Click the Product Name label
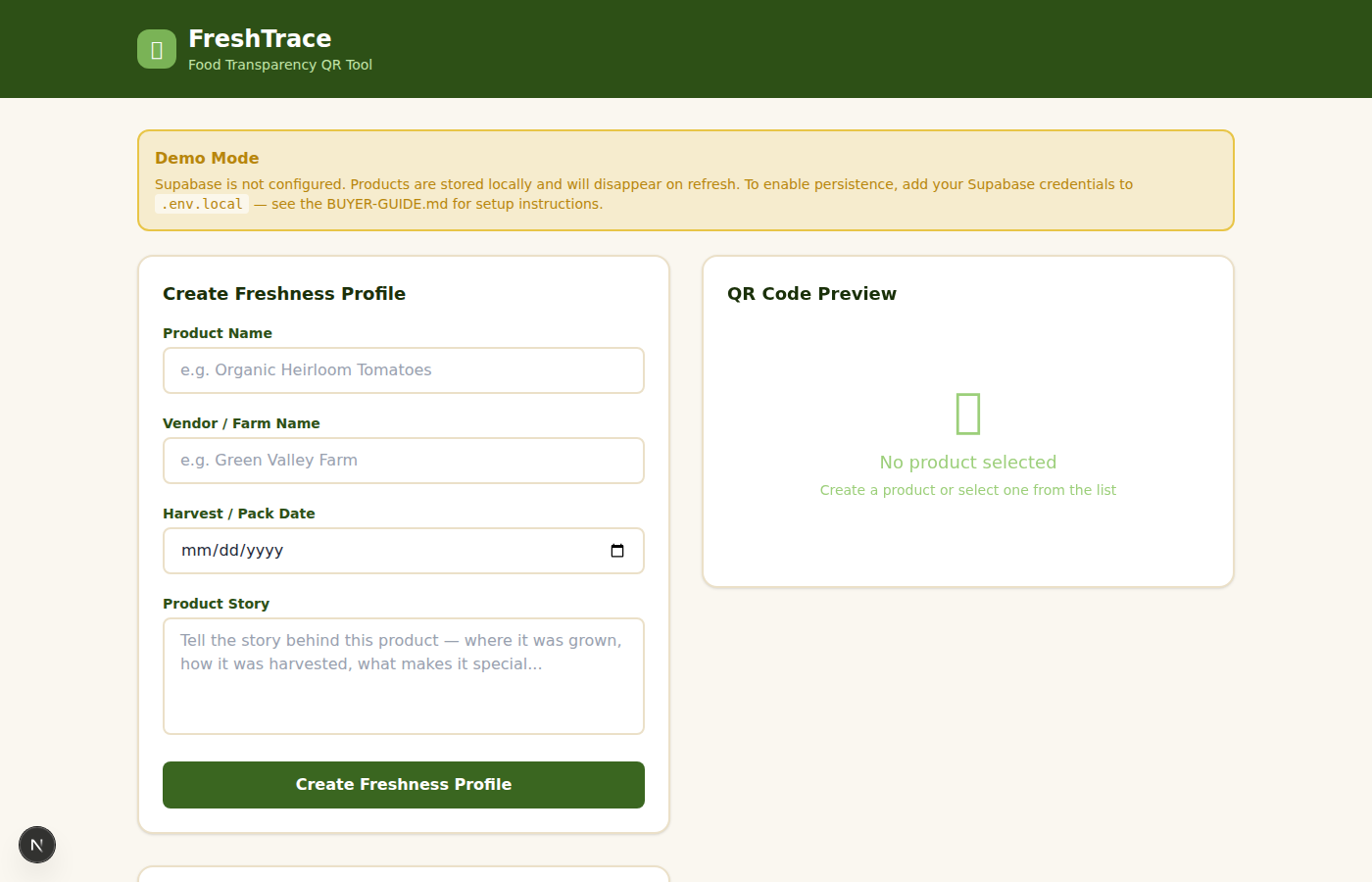This screenshot has height=882, width=1372. tap(218, 333)
